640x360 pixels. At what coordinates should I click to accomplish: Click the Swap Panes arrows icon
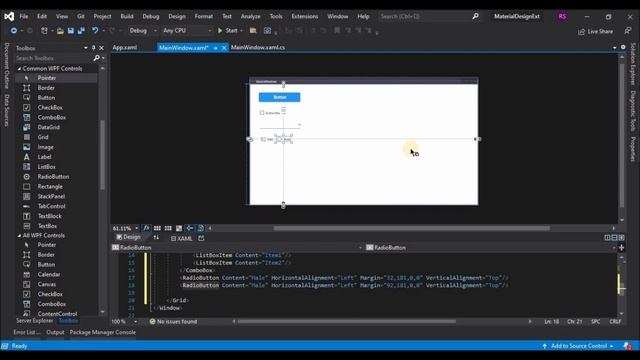(156, 238)
